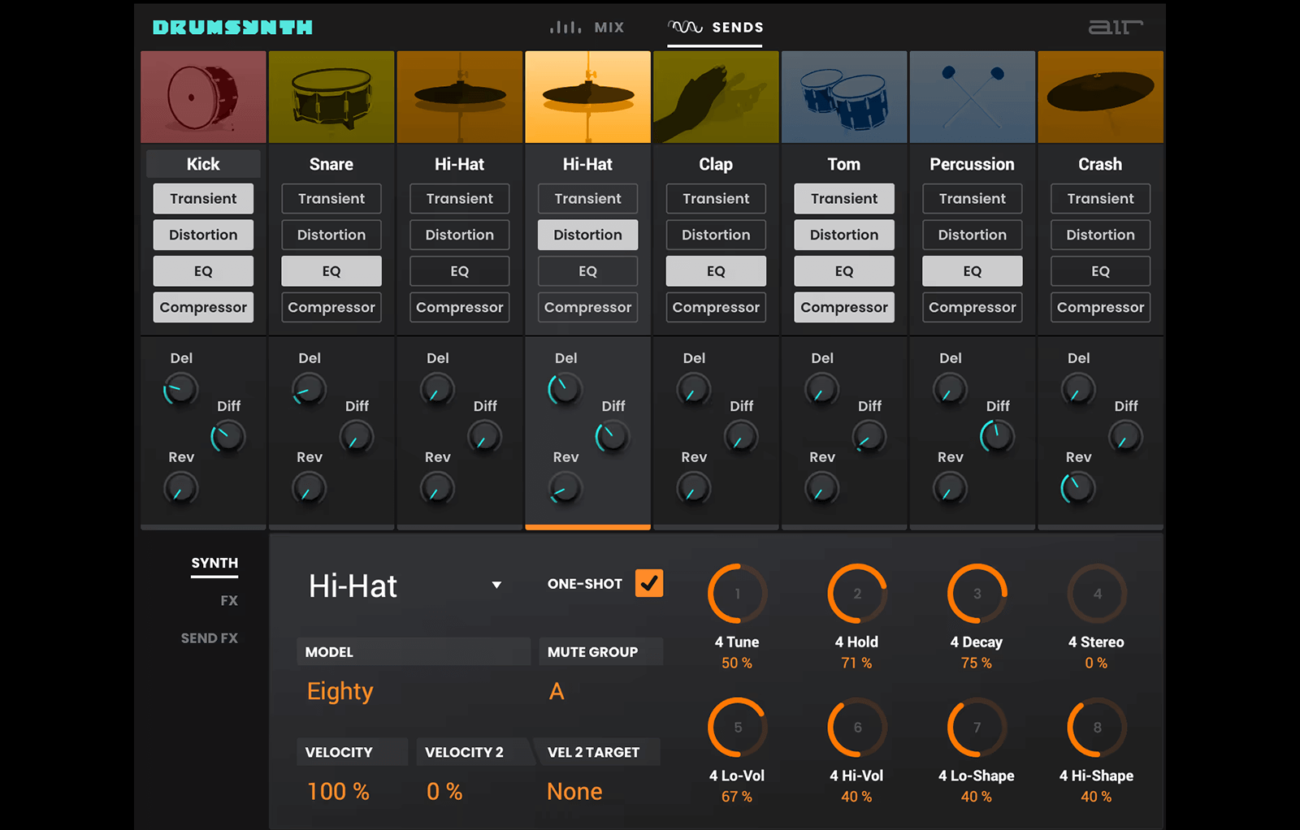The image size is (1300, 830).
Task: Click the DRUMSYNTH logo
Action: 233,27
